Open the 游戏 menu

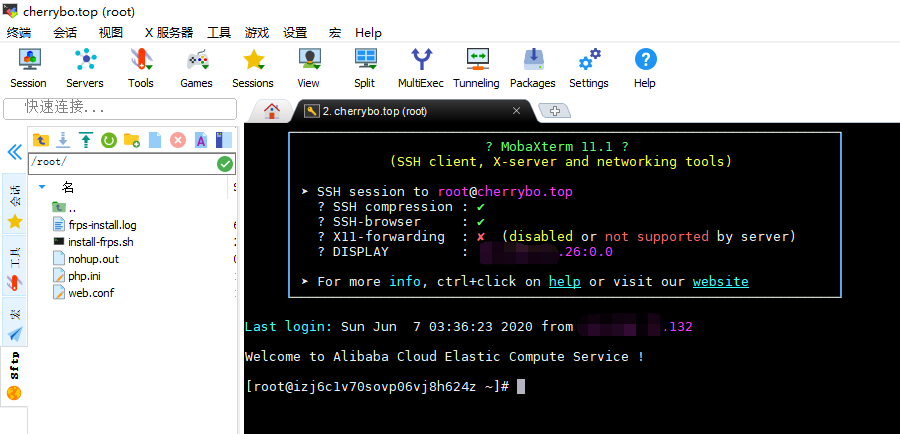pyautogui.click(x=257, y=33)
